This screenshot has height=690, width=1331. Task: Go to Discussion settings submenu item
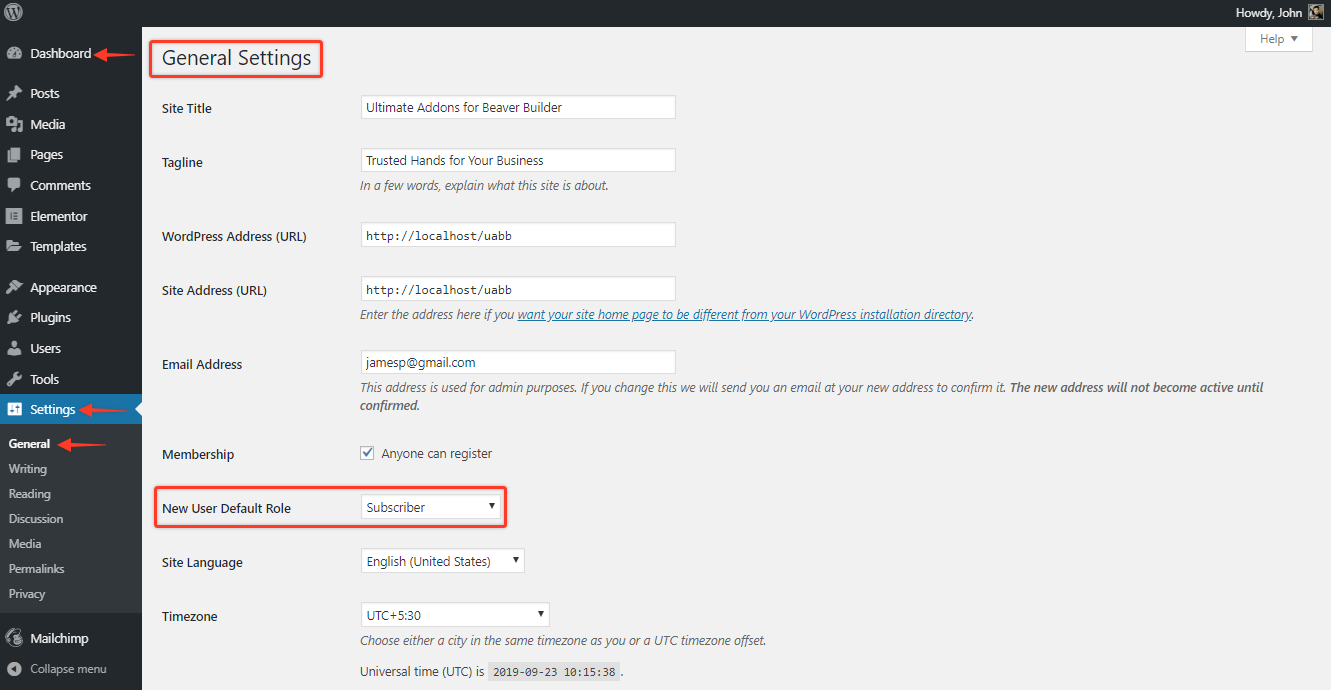tap(36, 518)
